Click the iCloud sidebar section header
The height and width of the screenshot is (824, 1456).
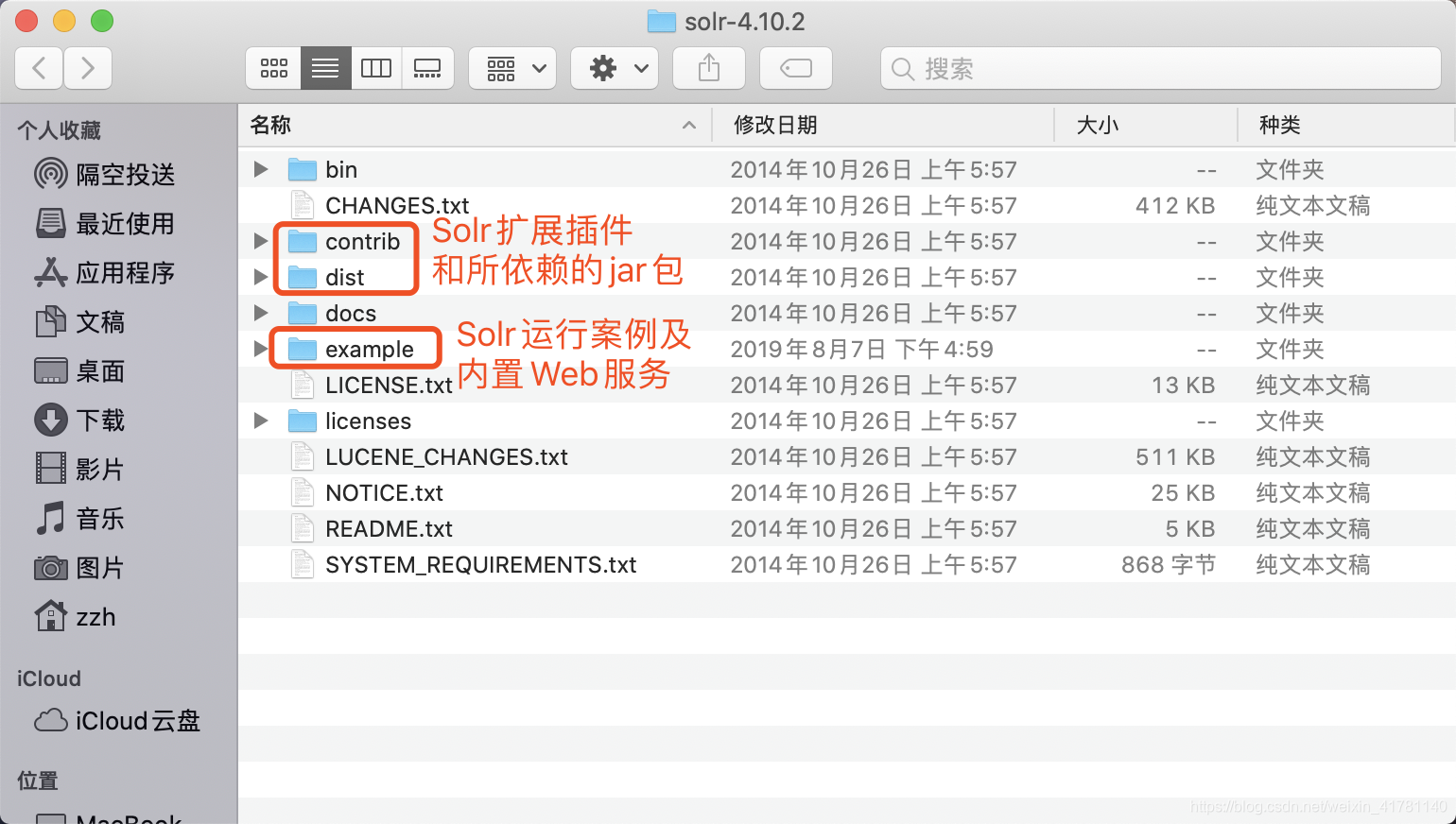[49, 678]
